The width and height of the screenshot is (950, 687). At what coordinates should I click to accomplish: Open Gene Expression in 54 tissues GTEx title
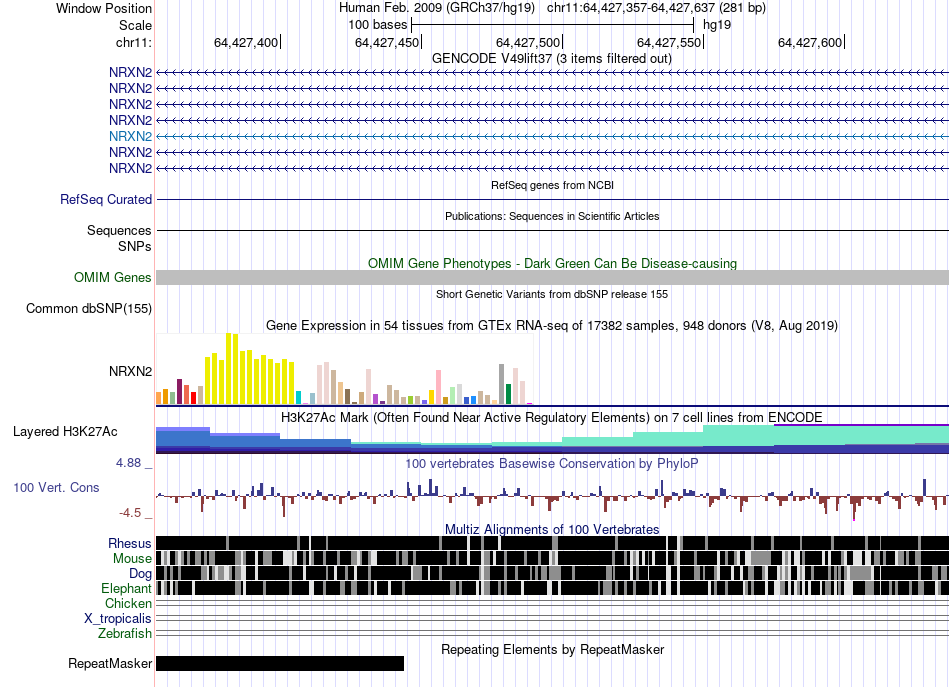click(x=552, y=326)
